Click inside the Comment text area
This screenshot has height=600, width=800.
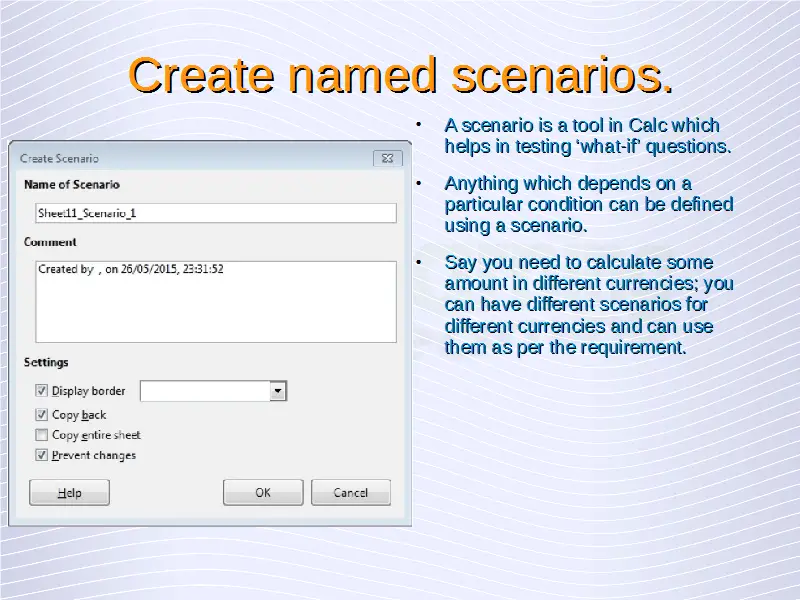(215, 305)
